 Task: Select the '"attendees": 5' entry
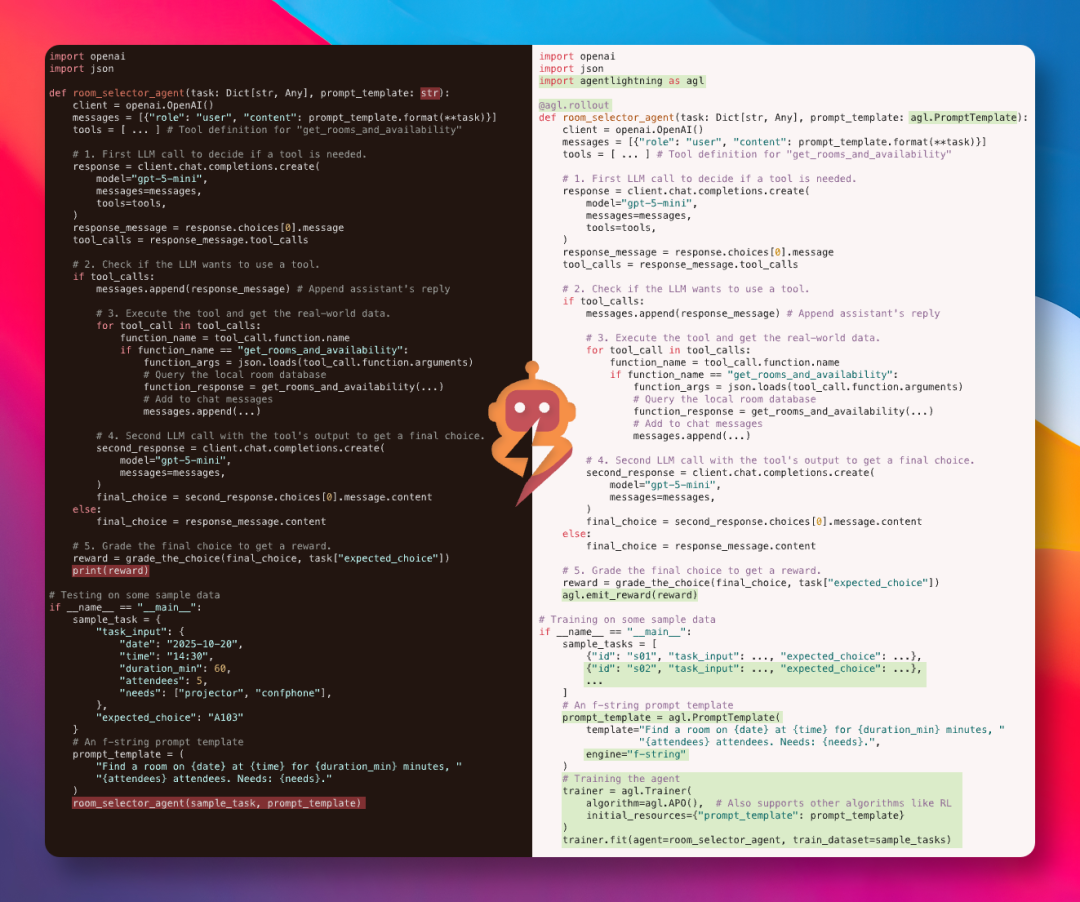[x=163, y=681]
